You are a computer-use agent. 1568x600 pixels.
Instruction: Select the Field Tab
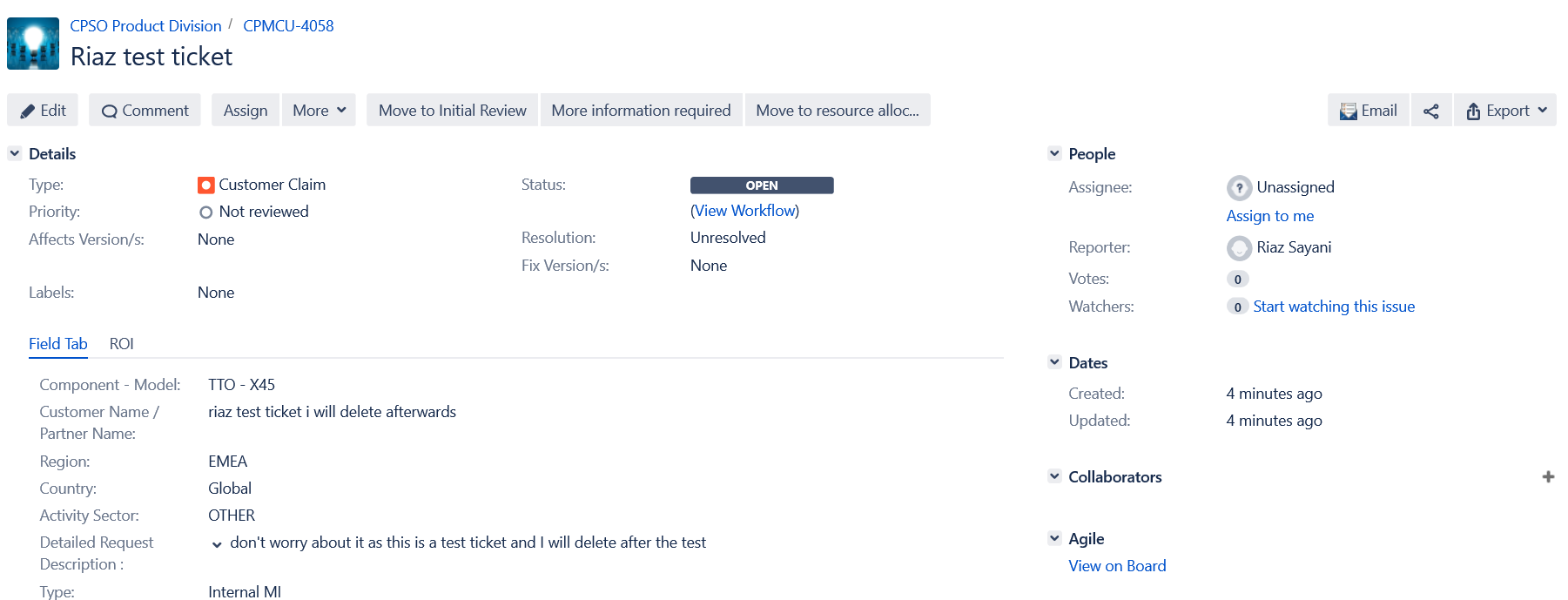(58, 344)
